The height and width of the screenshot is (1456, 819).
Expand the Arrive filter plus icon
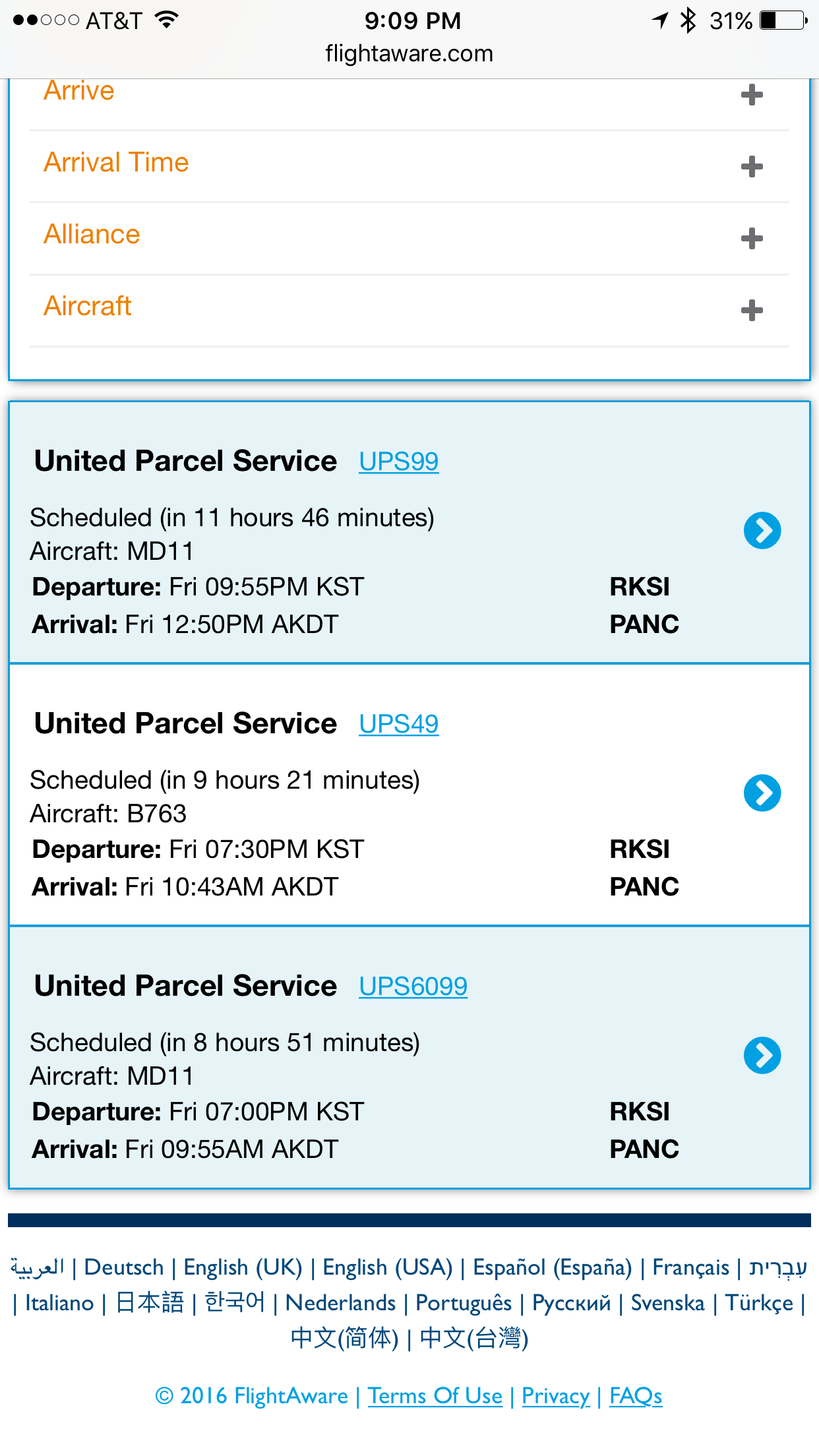752,95
